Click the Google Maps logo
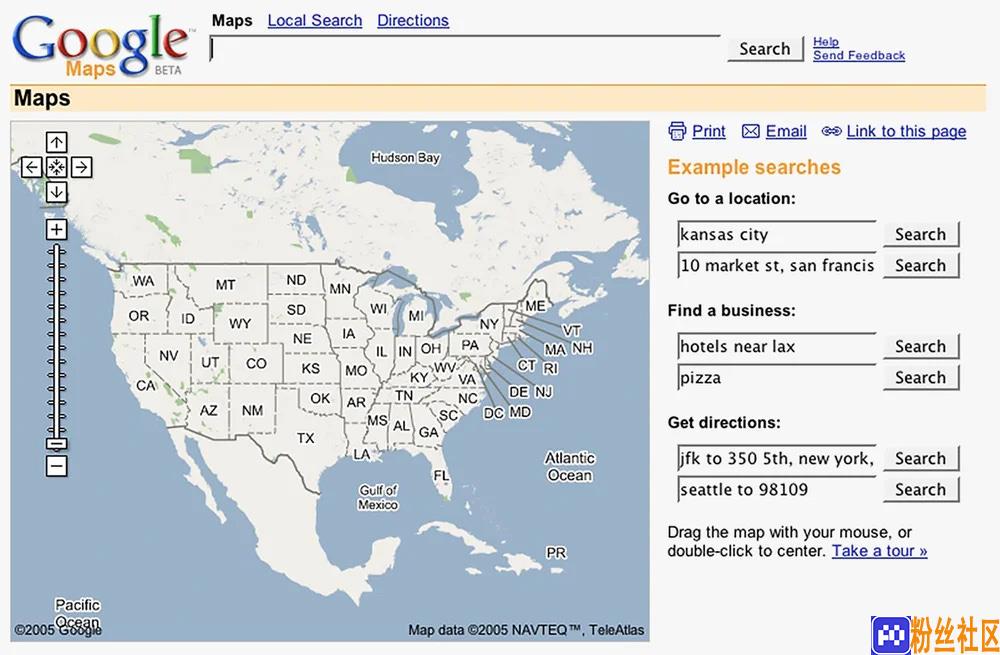Screen dimensions: 1000x655 tap(101, 45)
